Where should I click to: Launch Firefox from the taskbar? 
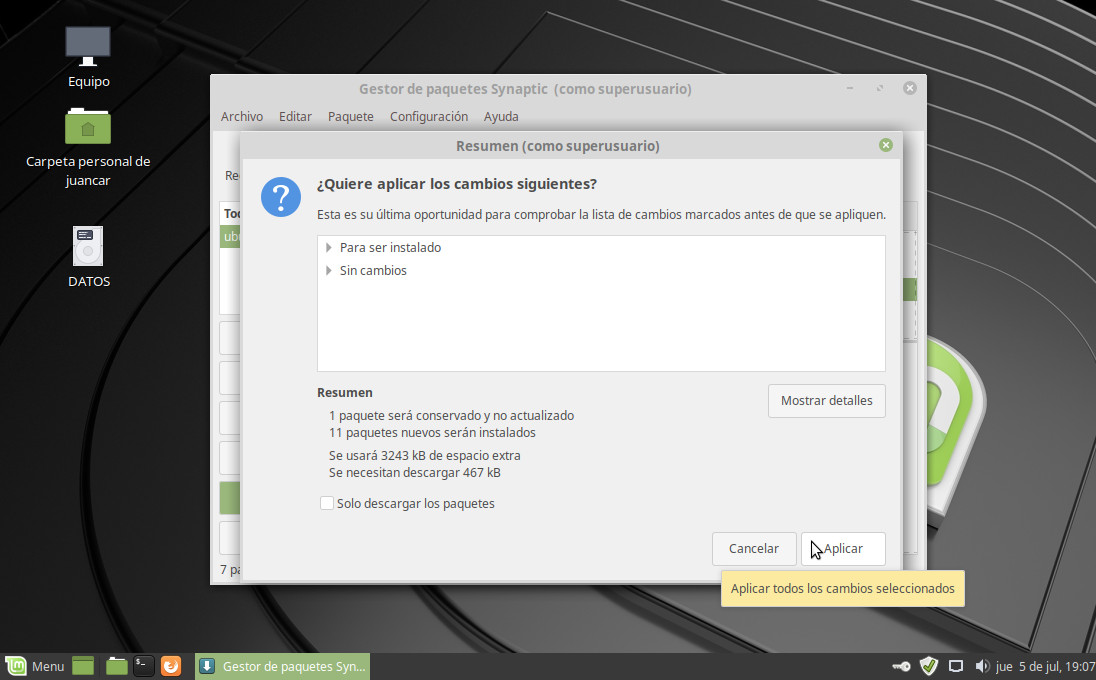[171, 666]
